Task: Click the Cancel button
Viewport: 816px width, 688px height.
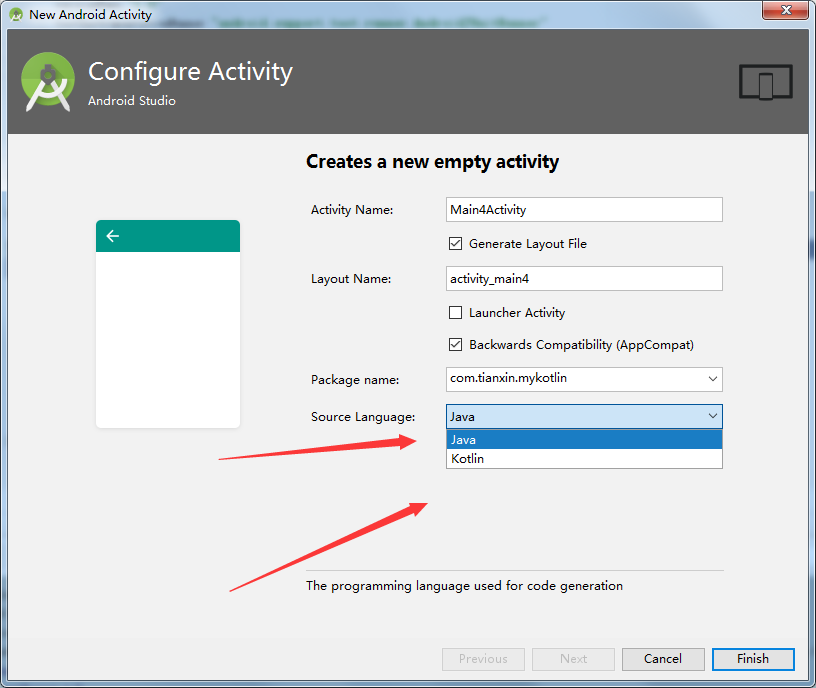Action: point(663,659)
